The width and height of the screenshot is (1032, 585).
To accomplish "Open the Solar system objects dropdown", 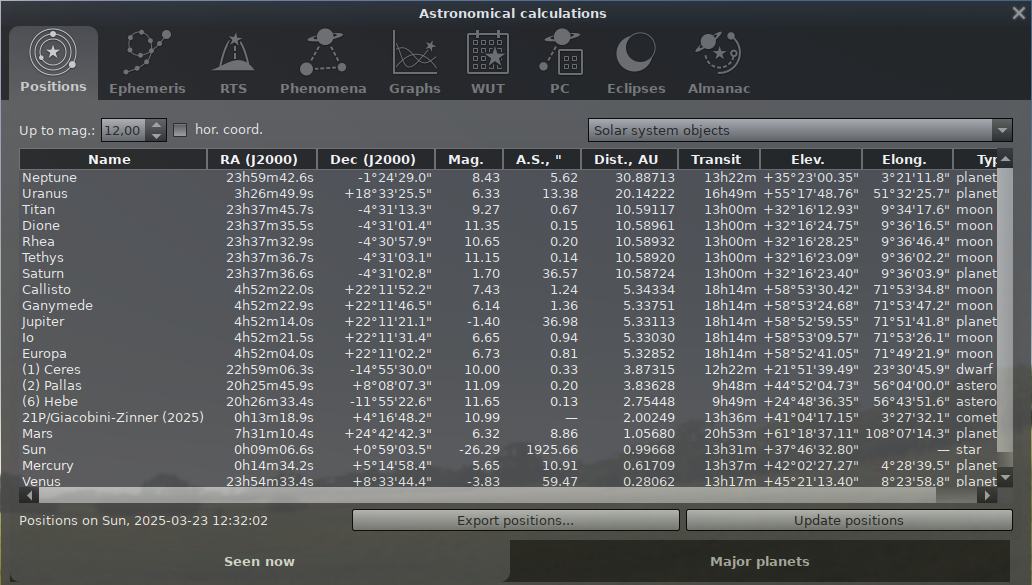I will click(800, 130).
